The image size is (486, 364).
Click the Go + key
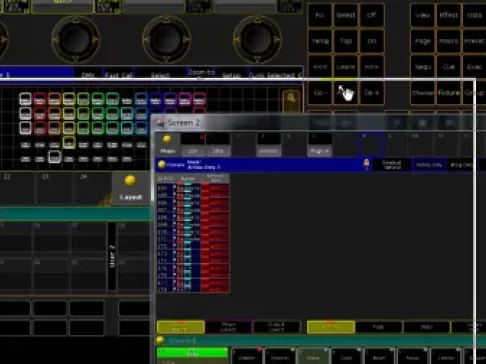coord(371,93)
